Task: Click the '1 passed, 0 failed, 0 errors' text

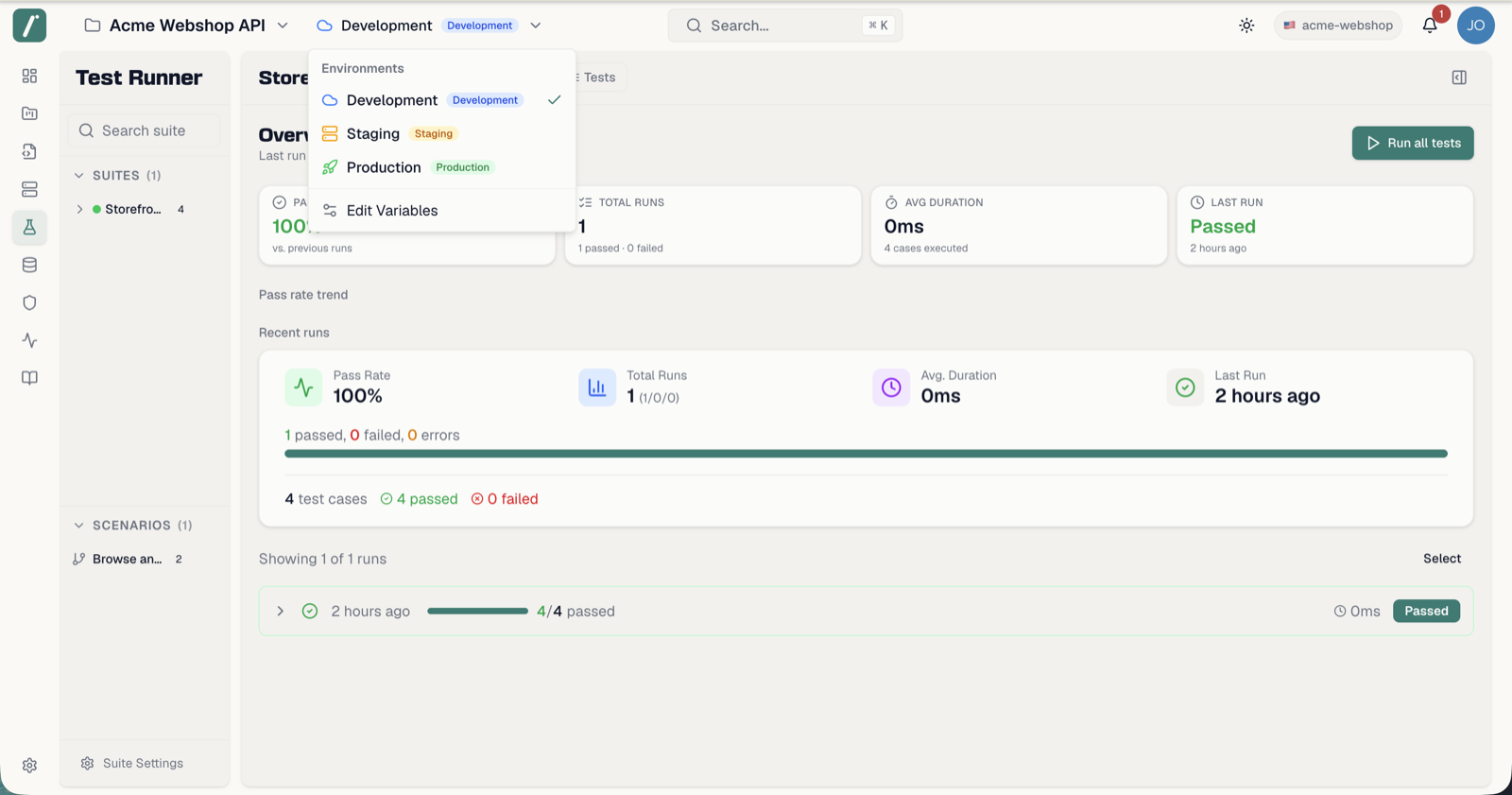Action: pyautogui.click(x=372, y=436)
